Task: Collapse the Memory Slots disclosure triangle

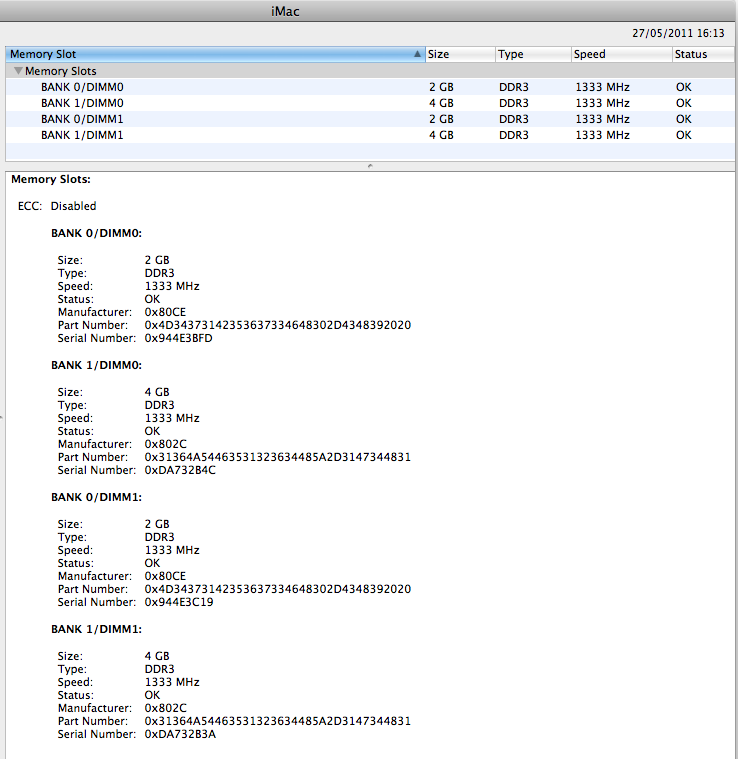Action: click(x=18, y=71)
